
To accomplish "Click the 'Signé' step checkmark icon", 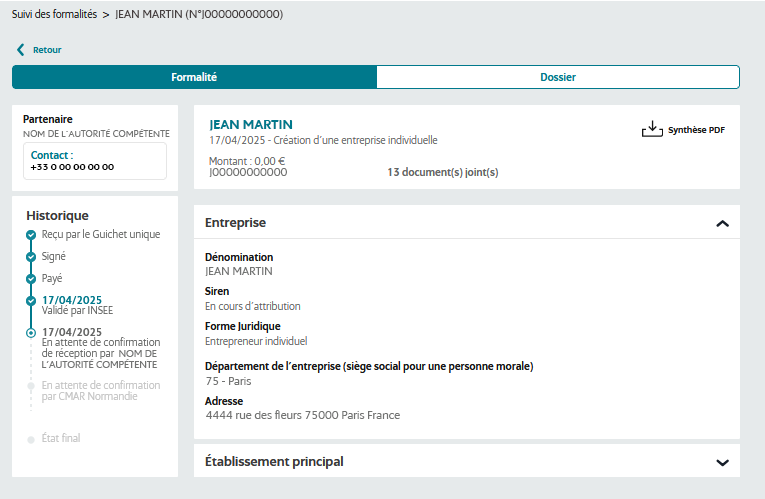I will 31,257.
